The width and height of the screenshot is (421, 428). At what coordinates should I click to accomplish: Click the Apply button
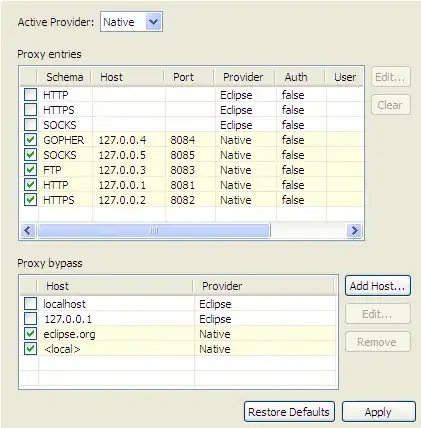(x=378, y=412)
